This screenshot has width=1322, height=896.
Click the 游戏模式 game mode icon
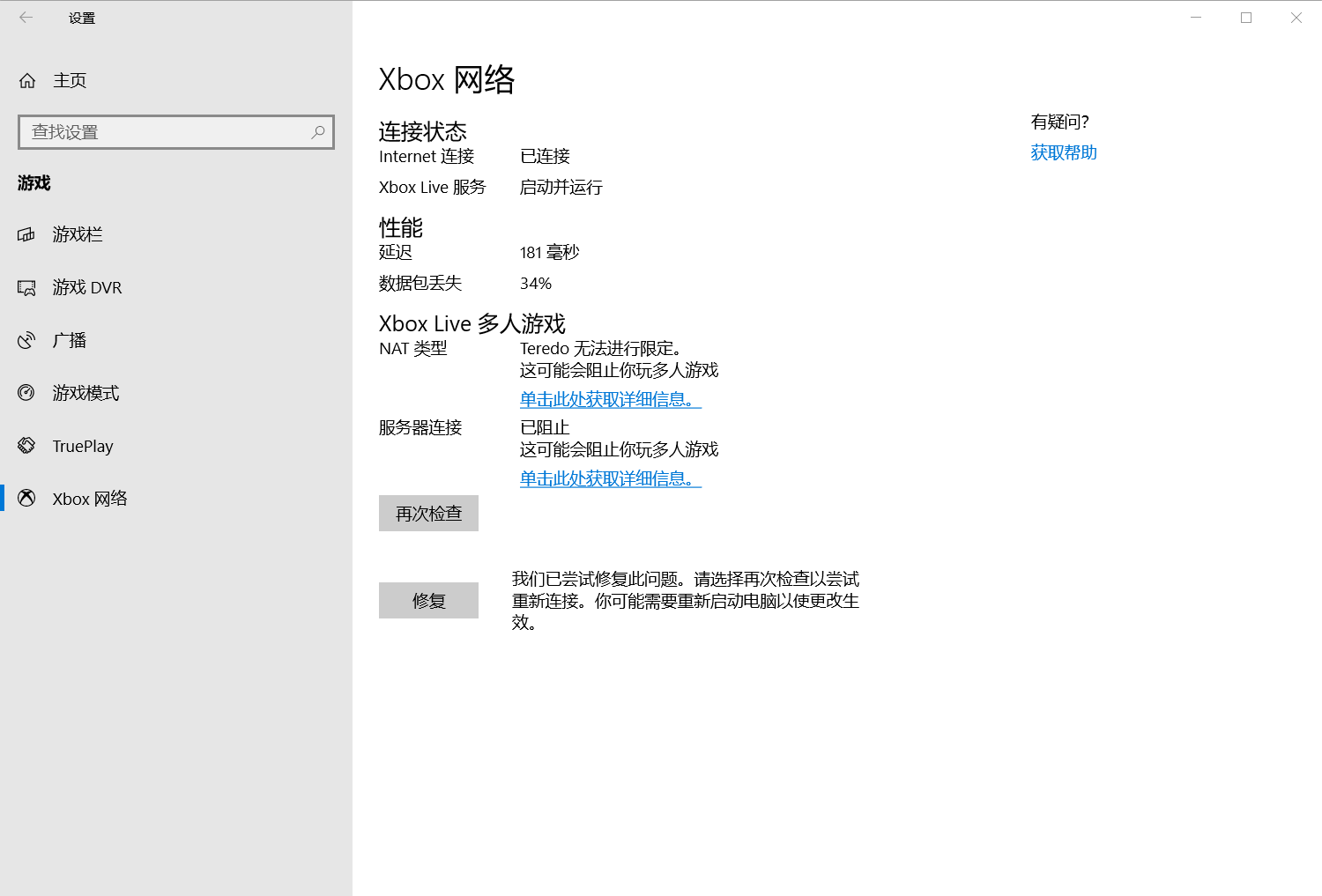click(26, 393)
